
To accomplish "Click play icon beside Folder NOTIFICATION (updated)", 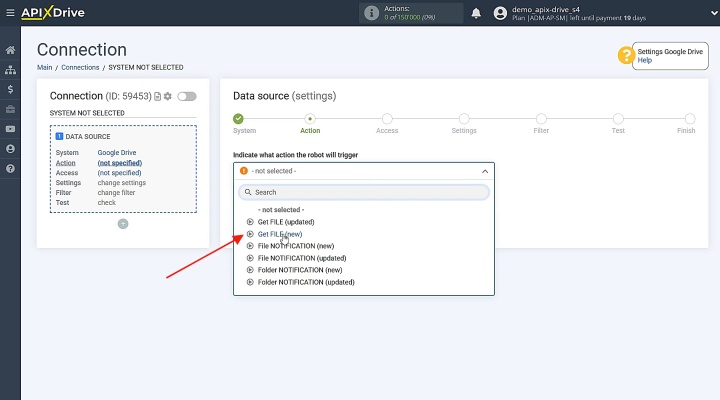I will click(250, 282).
